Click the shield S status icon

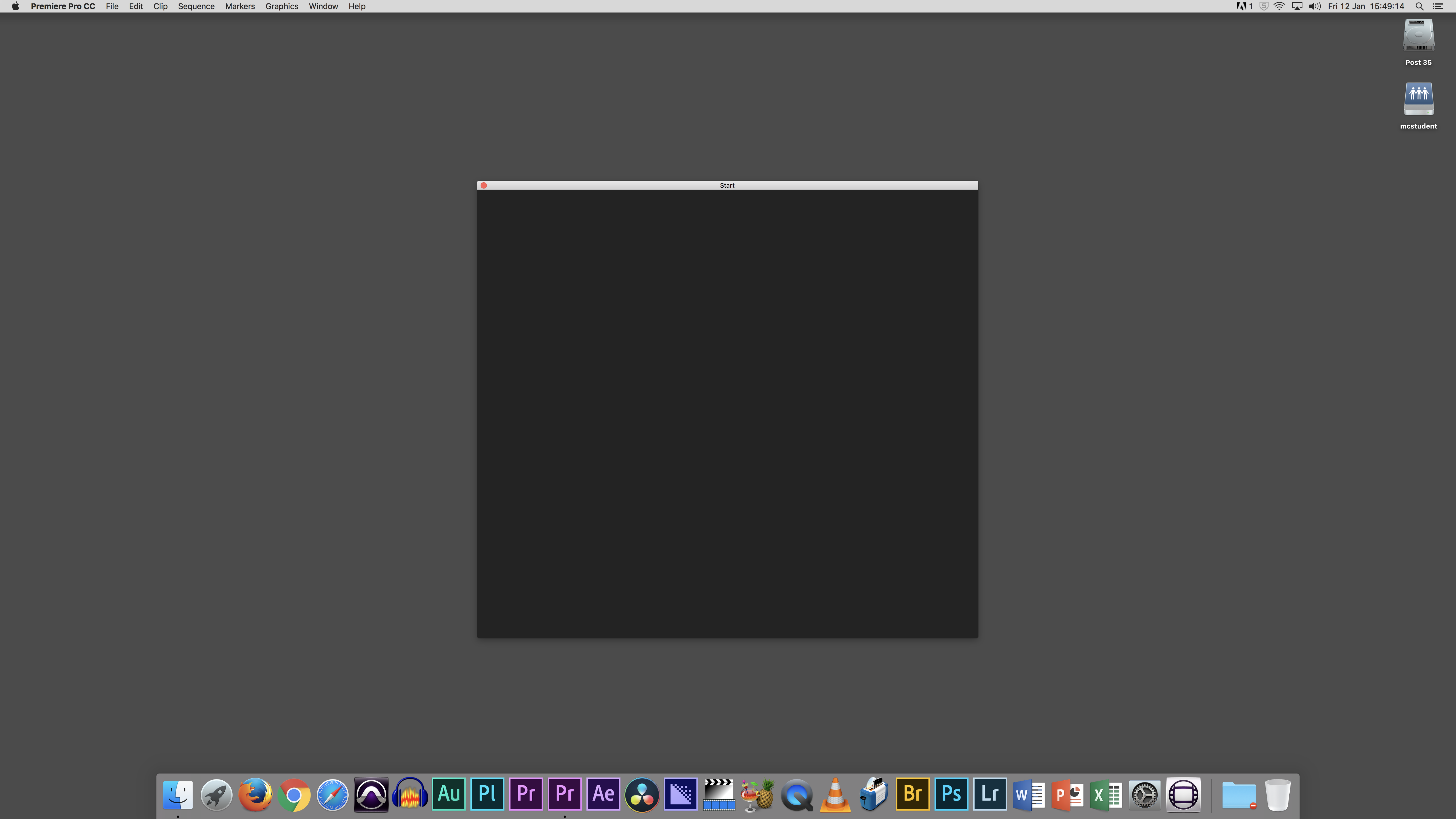1264,6
